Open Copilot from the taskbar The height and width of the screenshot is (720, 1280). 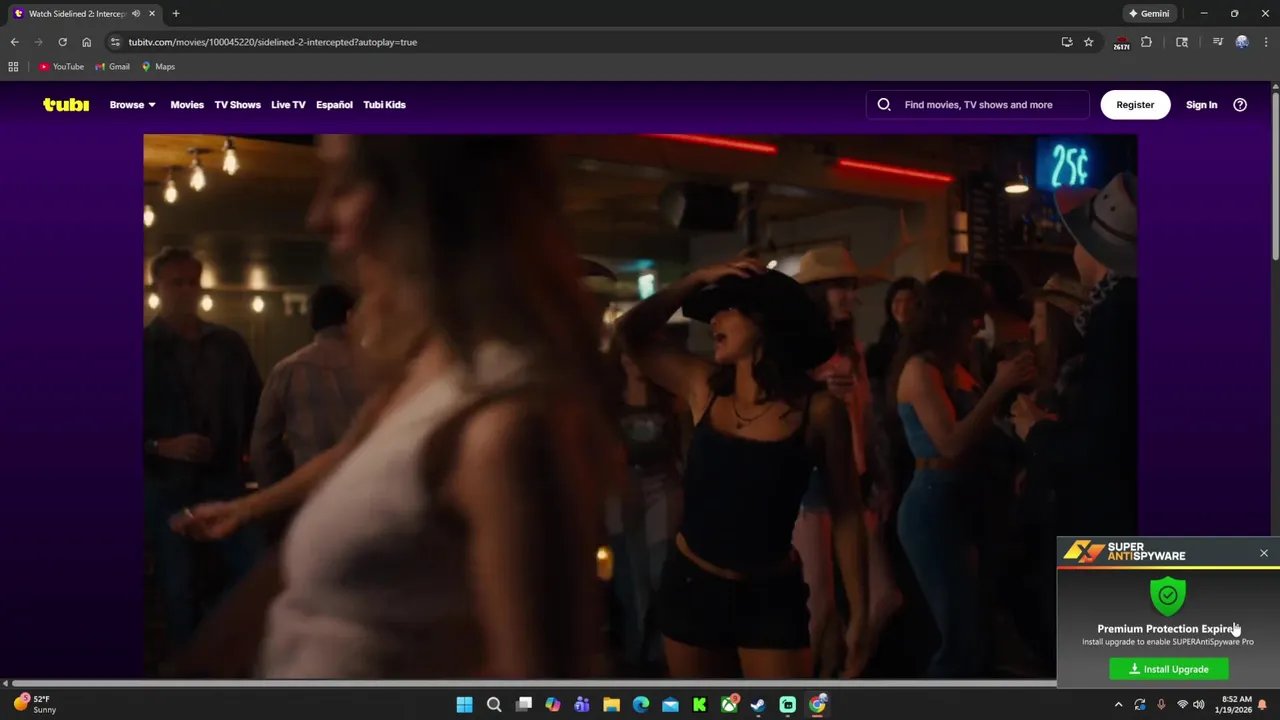[x=553, y=705]
